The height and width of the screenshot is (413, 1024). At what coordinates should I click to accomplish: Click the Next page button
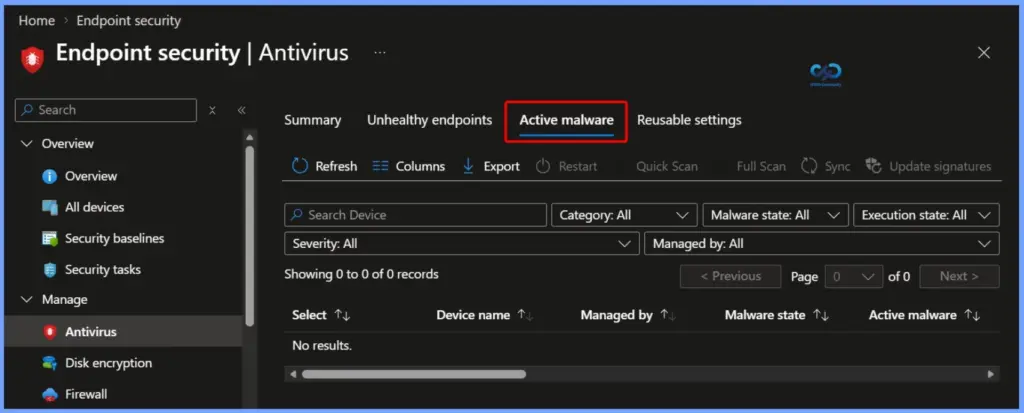point(959,276)
